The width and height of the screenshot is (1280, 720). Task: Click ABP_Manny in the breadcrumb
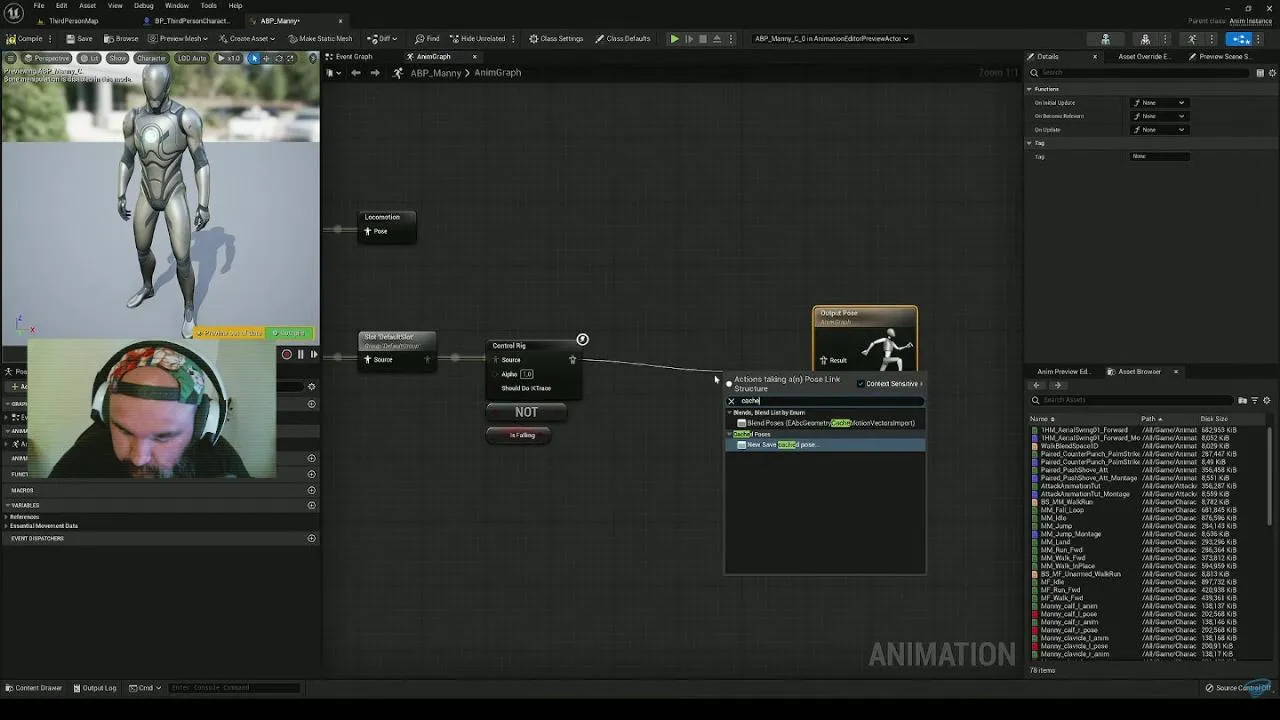click(x=435, y=73)
